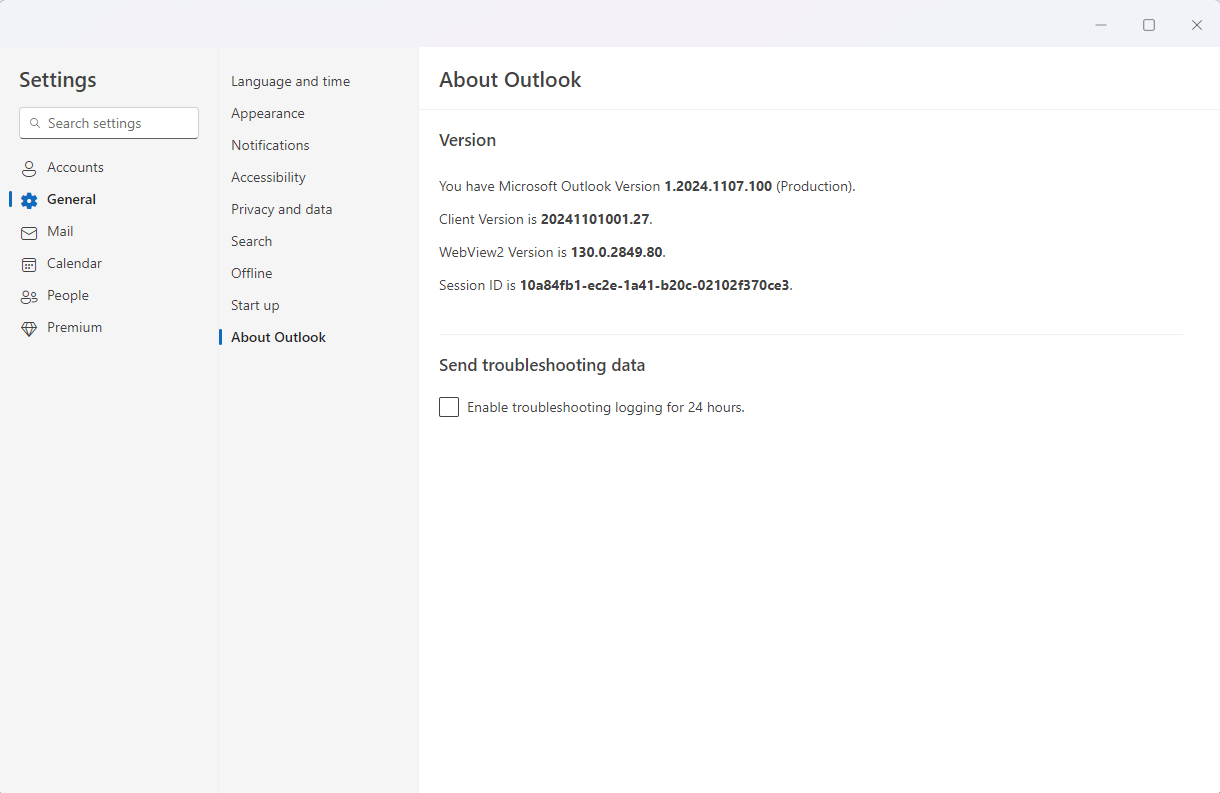Click the Calendar icon in sidebar

[29, 264]
